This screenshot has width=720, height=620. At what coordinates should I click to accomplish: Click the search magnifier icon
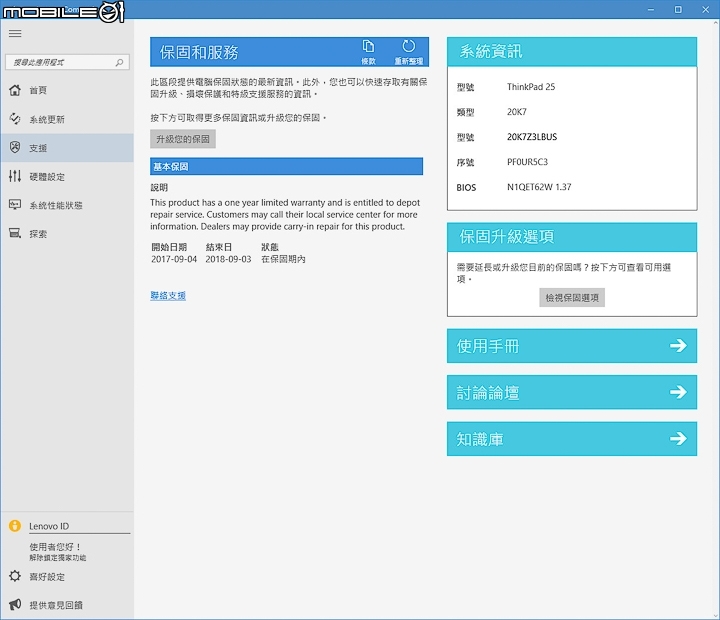click(x=119, y=62)
